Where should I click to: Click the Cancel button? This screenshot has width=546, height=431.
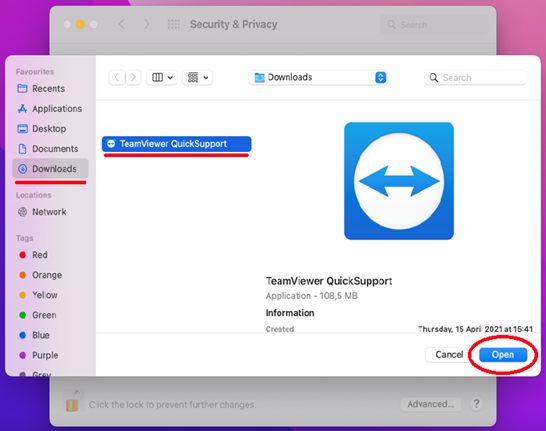tap(449, 355)
